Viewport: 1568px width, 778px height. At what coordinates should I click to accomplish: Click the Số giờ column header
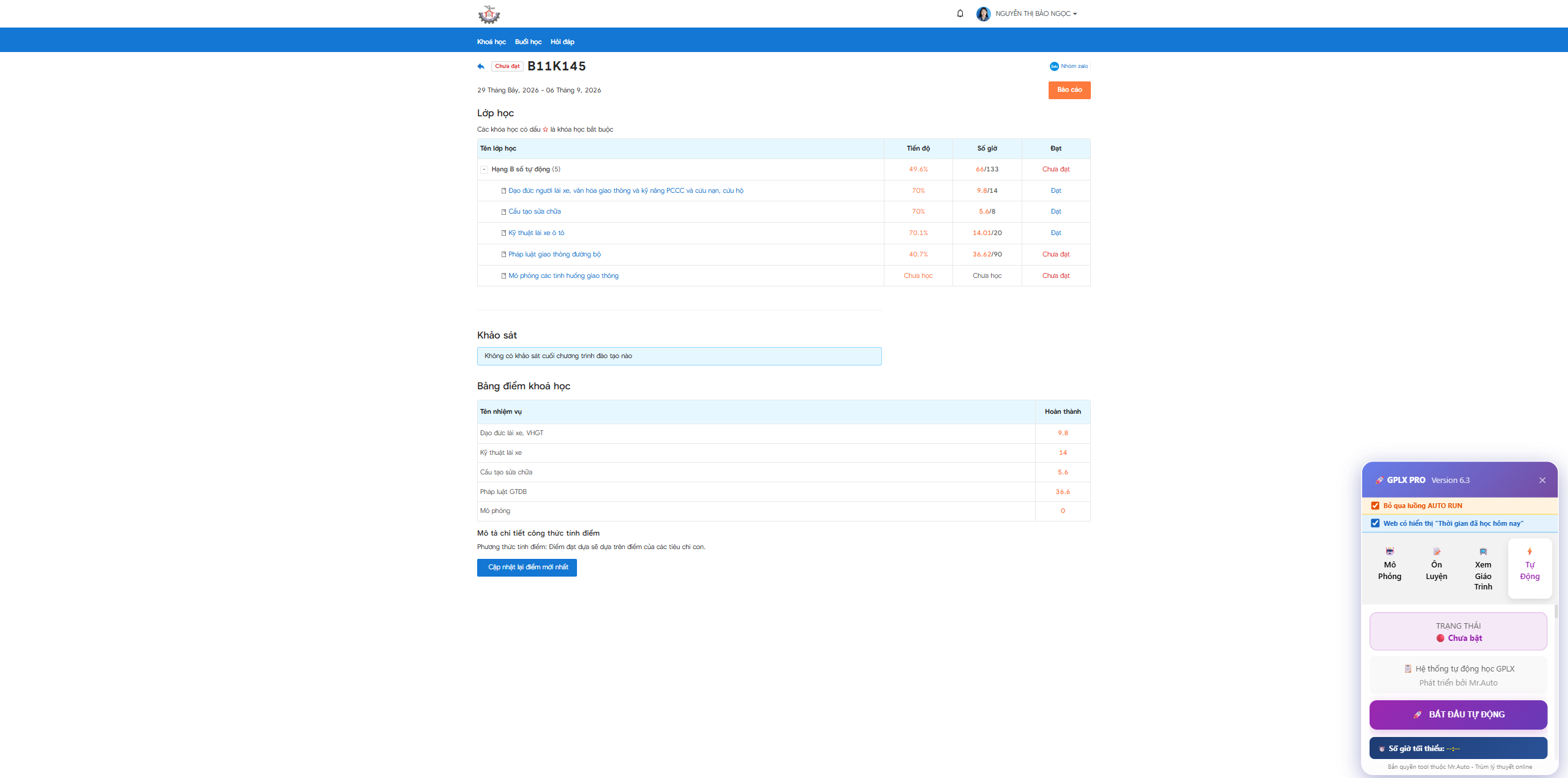point(987,148)
